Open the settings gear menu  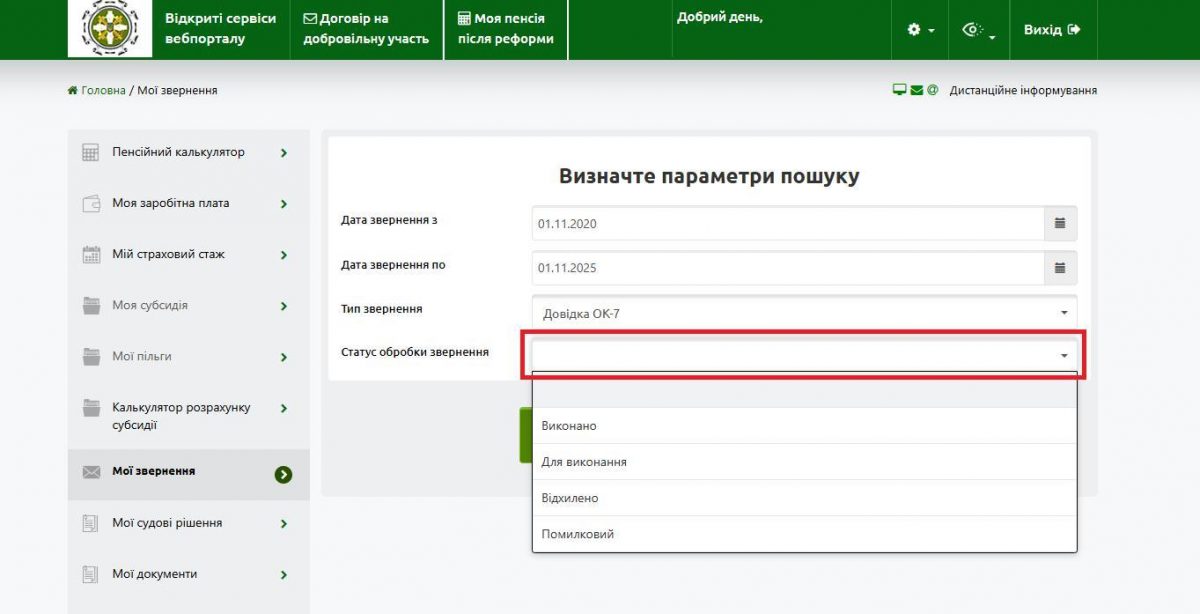click(x=920, y=30)
